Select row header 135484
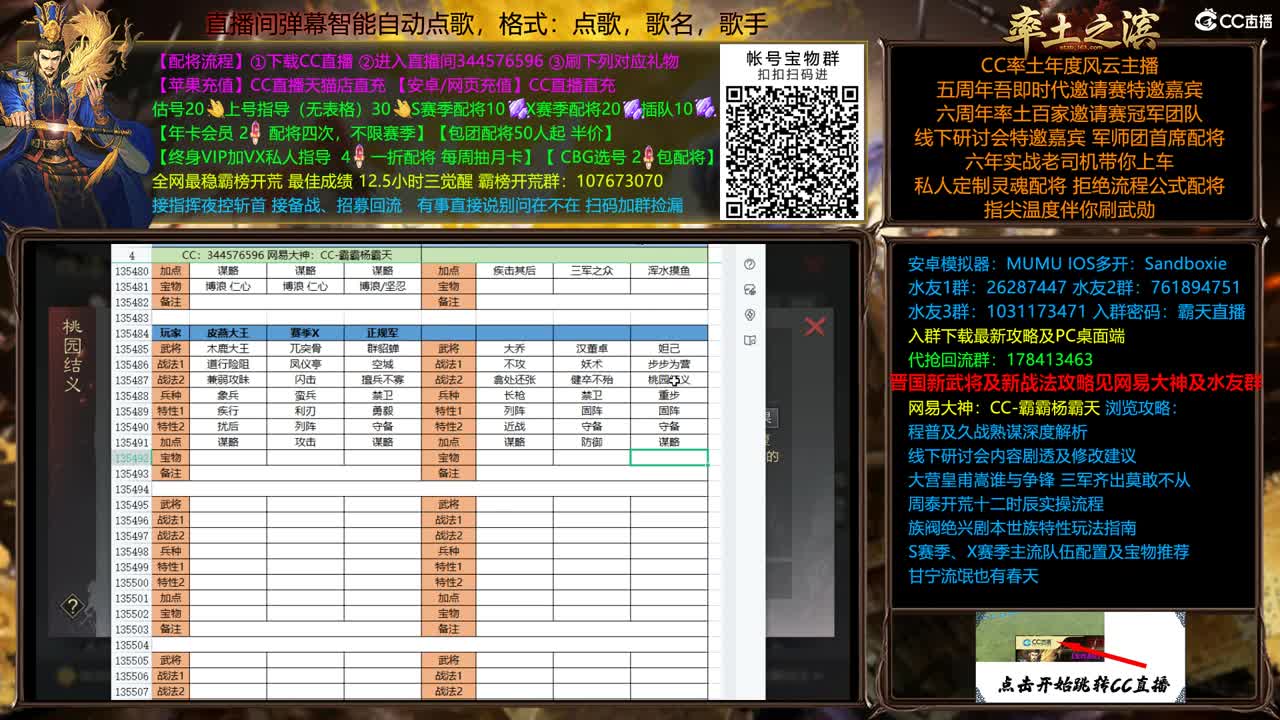Image resolution: width=1280 pixels, height=720 pixels. click(131, 333)
